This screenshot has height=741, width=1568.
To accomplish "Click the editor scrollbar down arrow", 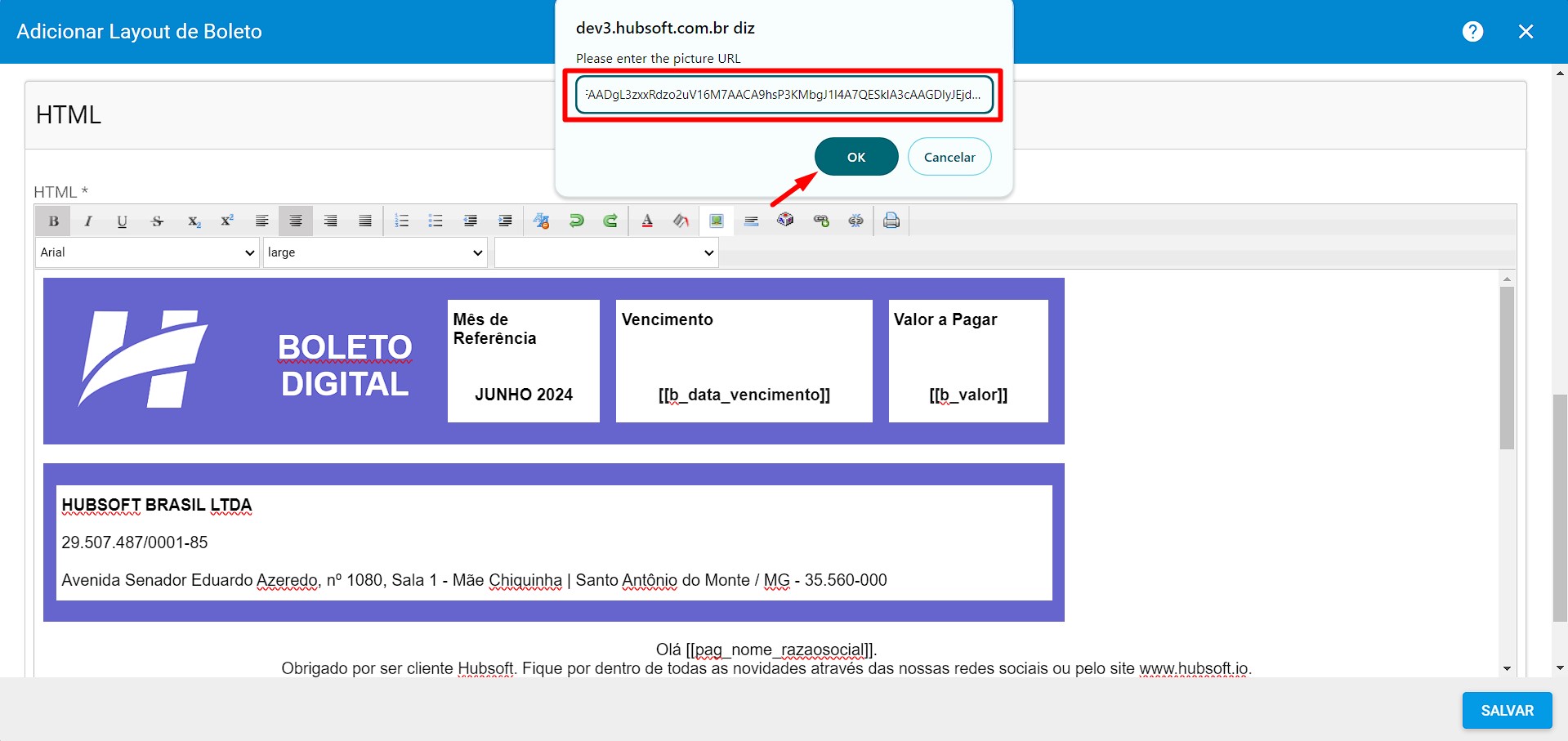I will tap(1507, 668).
